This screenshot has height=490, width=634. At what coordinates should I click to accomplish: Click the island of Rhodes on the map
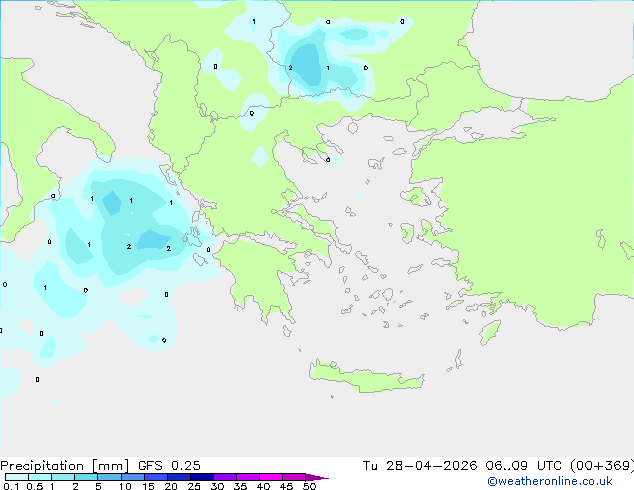point(490,332)
